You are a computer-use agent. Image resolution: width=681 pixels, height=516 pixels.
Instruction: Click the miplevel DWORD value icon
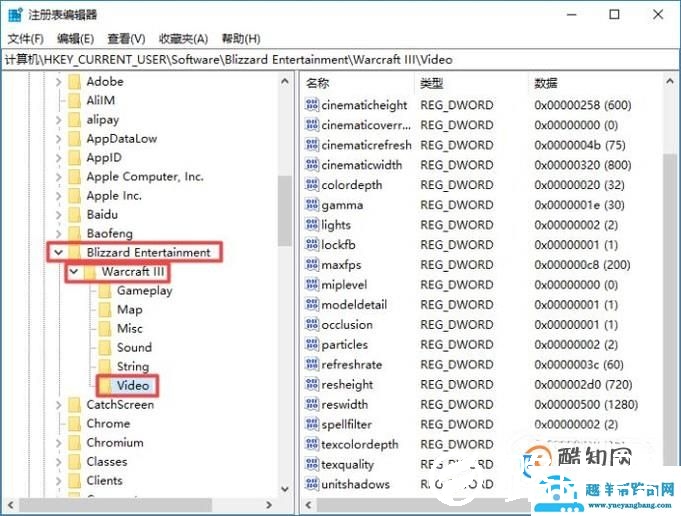312,284
